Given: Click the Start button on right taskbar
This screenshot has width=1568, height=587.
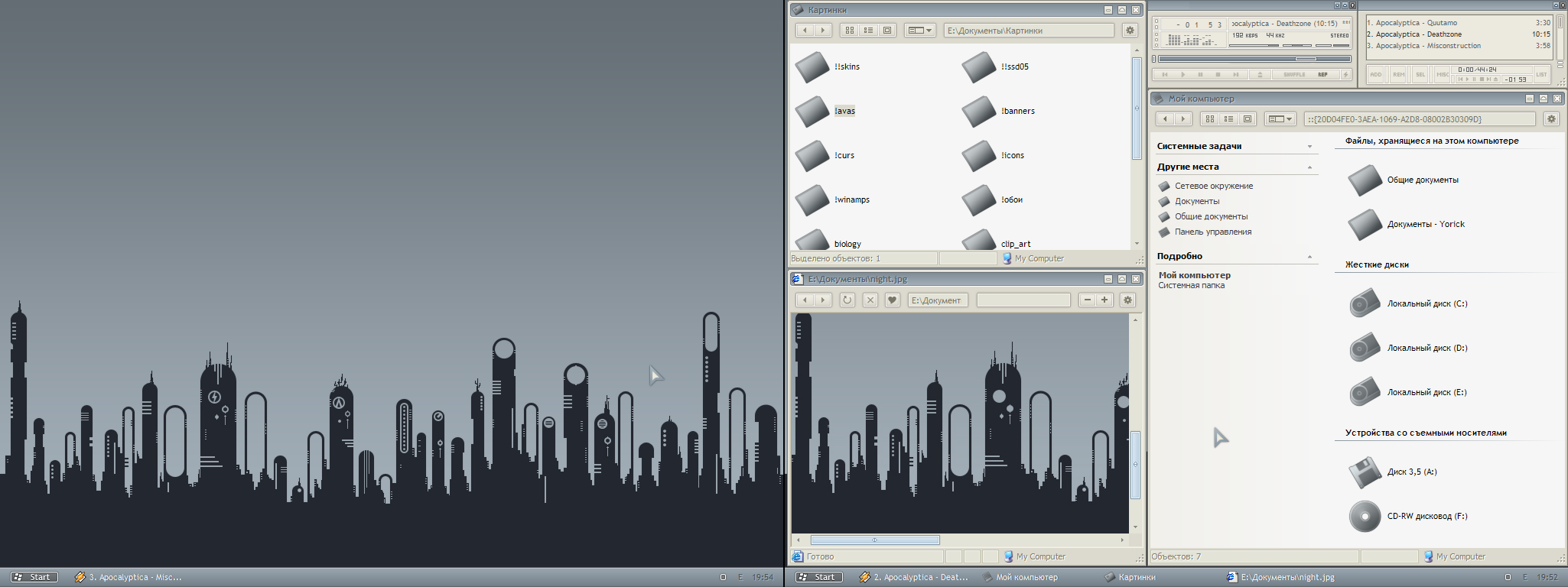Looking at the screenshot, I should click(818, 577).
